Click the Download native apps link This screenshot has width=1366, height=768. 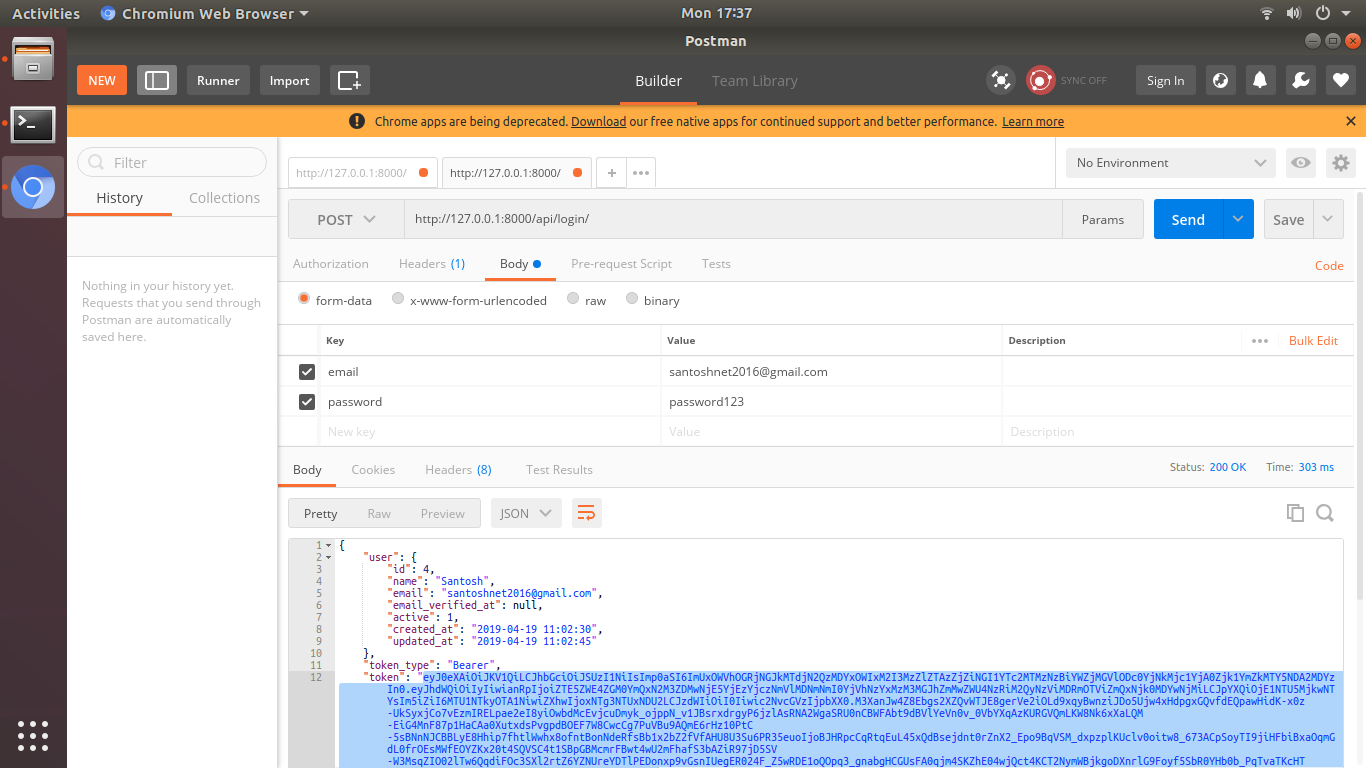[x=598, y=121]
